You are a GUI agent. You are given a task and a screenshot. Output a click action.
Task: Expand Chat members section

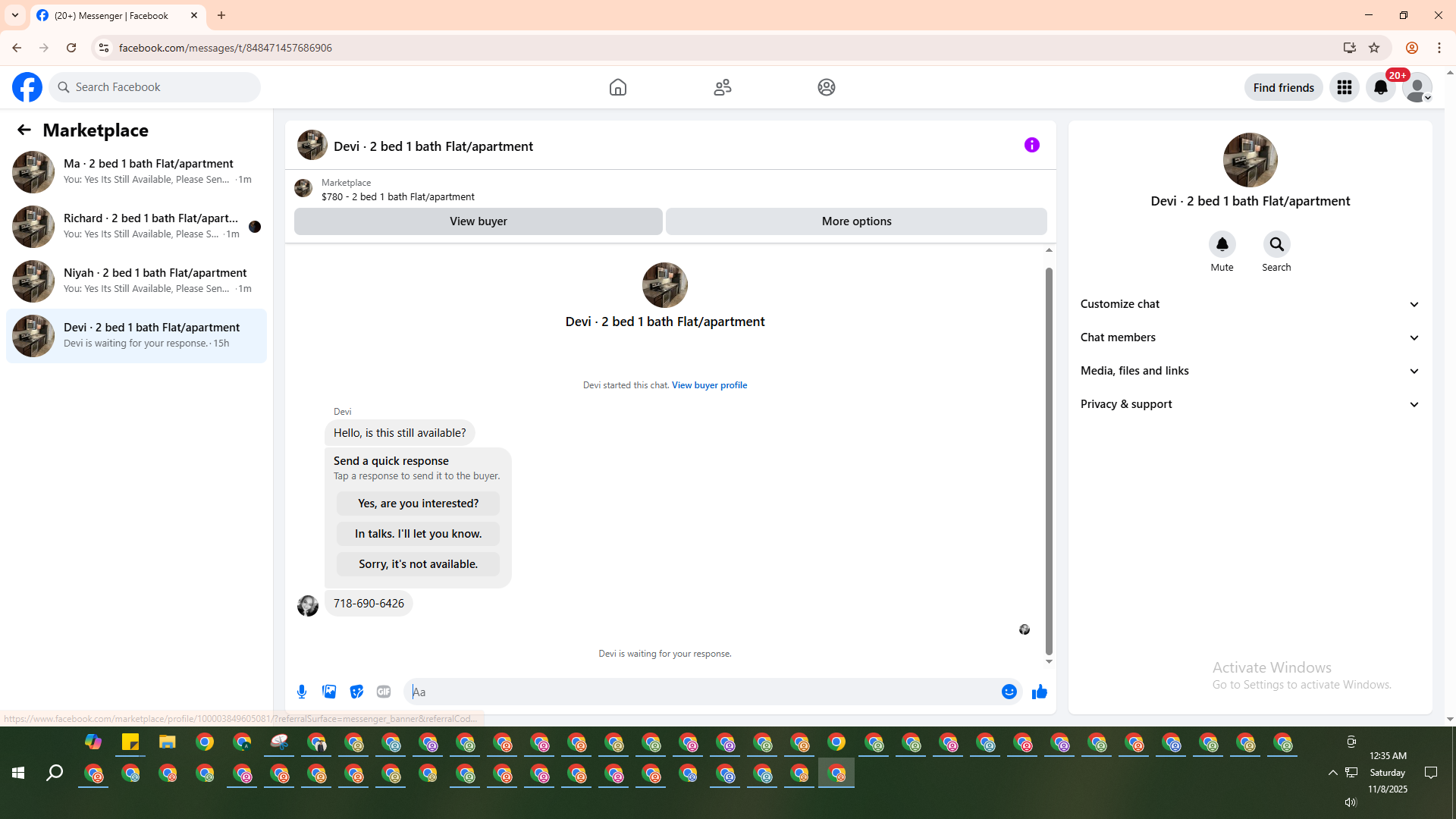(1249, 337)
